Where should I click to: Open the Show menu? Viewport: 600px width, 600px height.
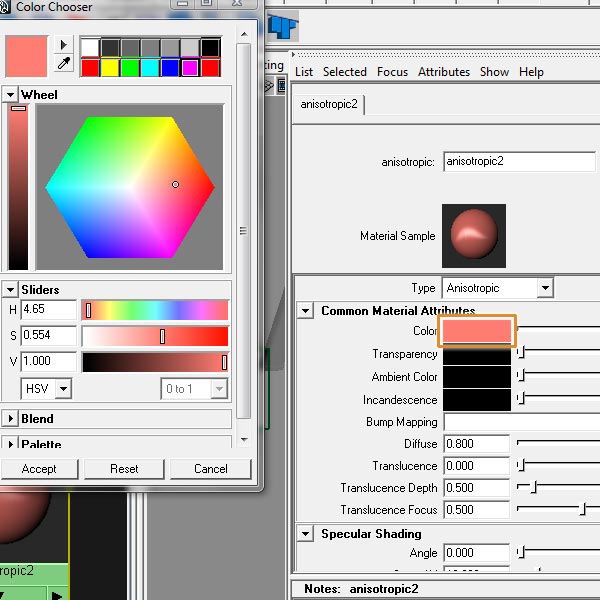coord(494,72)
